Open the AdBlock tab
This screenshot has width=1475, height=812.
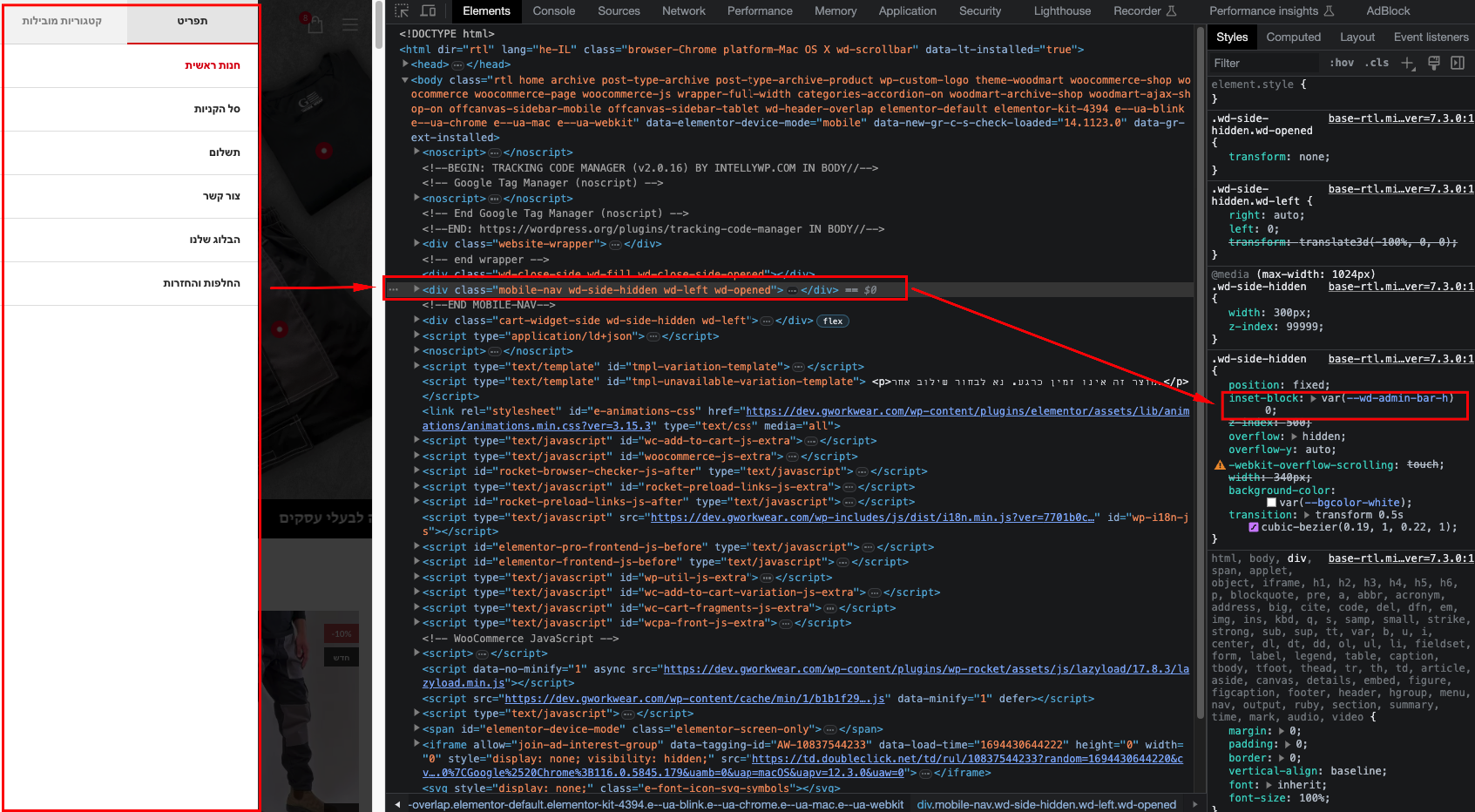1388,10
